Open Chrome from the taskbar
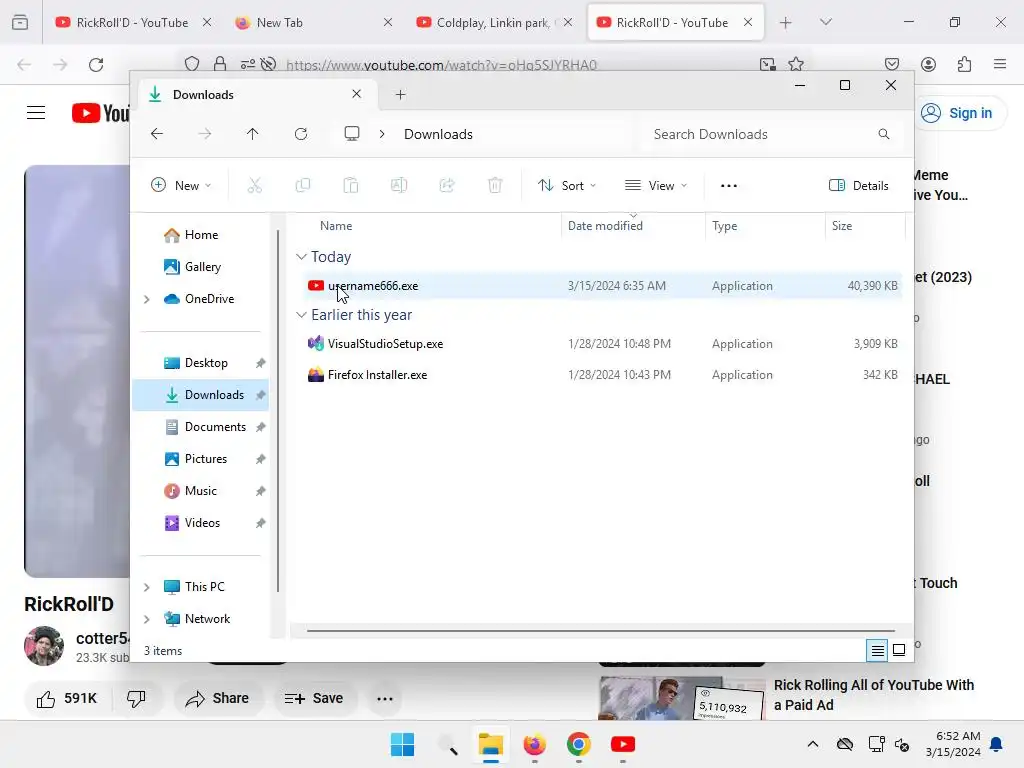The height and width of the screenshot is (768, 1024). coord(579,744)
